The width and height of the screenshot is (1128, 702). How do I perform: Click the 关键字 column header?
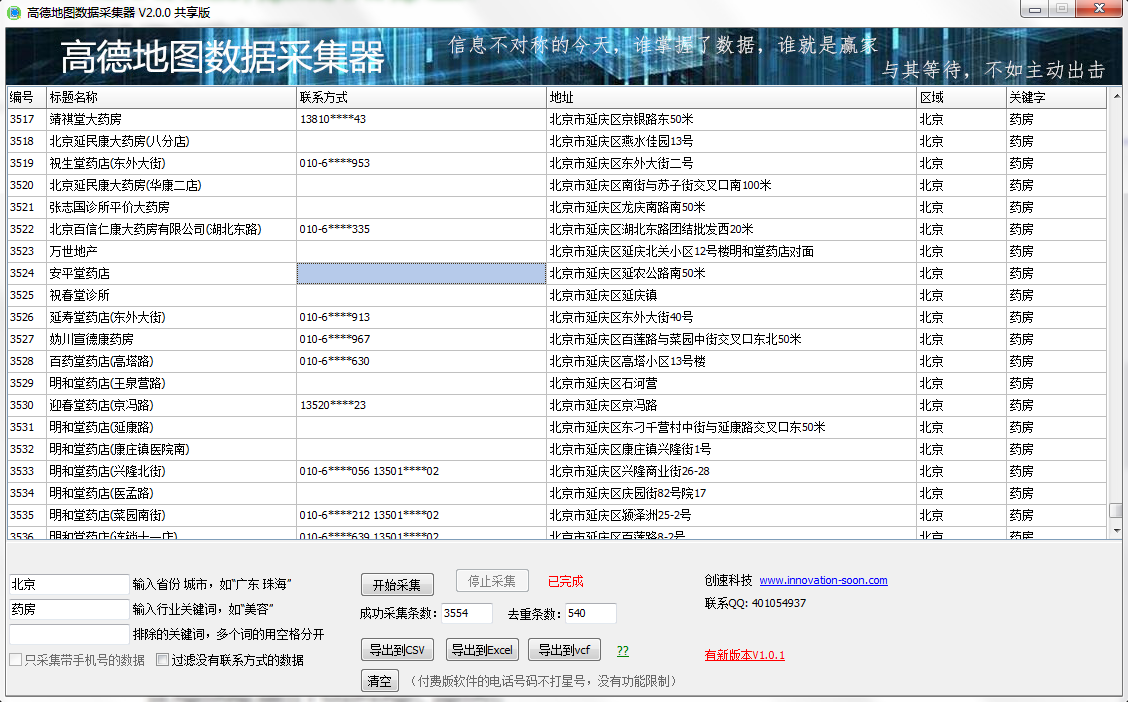pos(1057,97)
